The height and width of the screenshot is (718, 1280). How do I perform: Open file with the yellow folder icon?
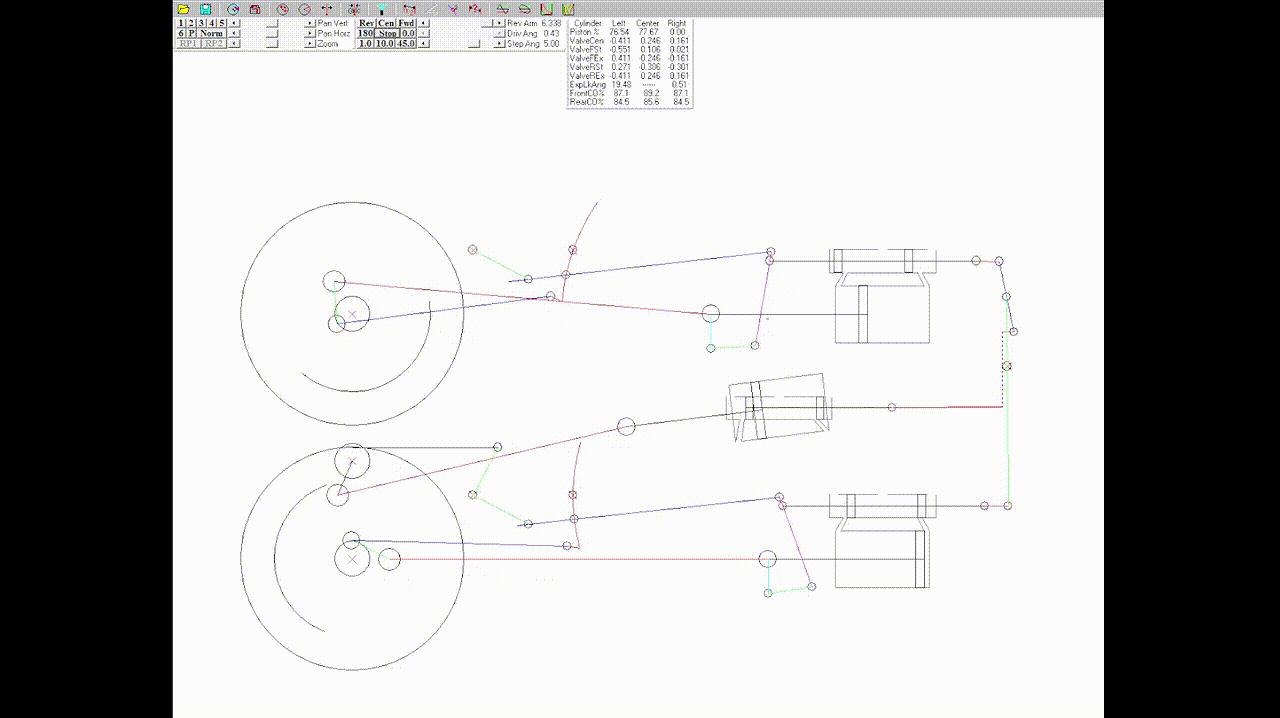coord(183,9)
